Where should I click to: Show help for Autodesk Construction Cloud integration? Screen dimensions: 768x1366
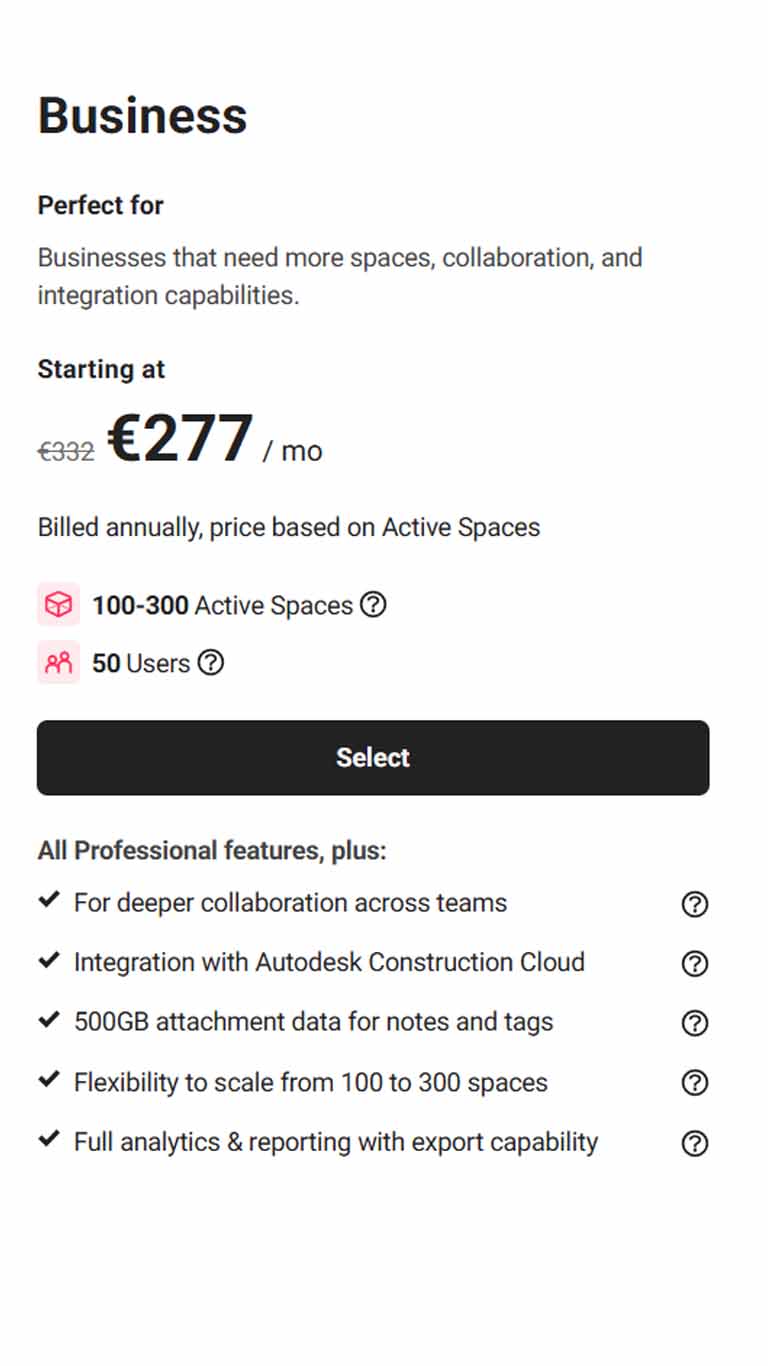pos(694,964)
